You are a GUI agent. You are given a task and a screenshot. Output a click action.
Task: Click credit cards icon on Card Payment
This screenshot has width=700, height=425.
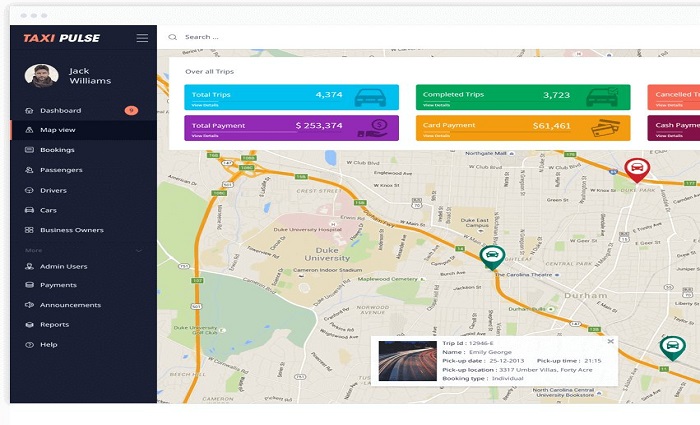(605, 128)
